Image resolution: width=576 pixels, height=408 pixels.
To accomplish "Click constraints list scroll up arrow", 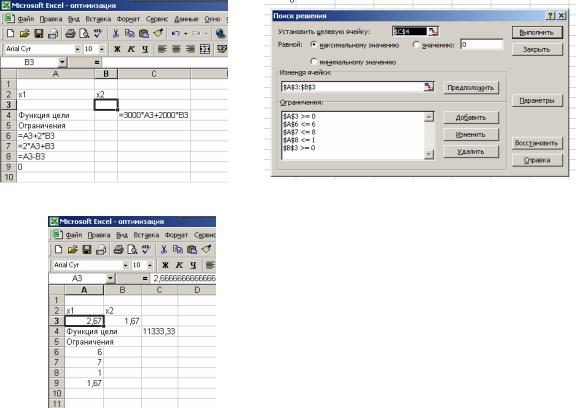I will tap(428, 117).
